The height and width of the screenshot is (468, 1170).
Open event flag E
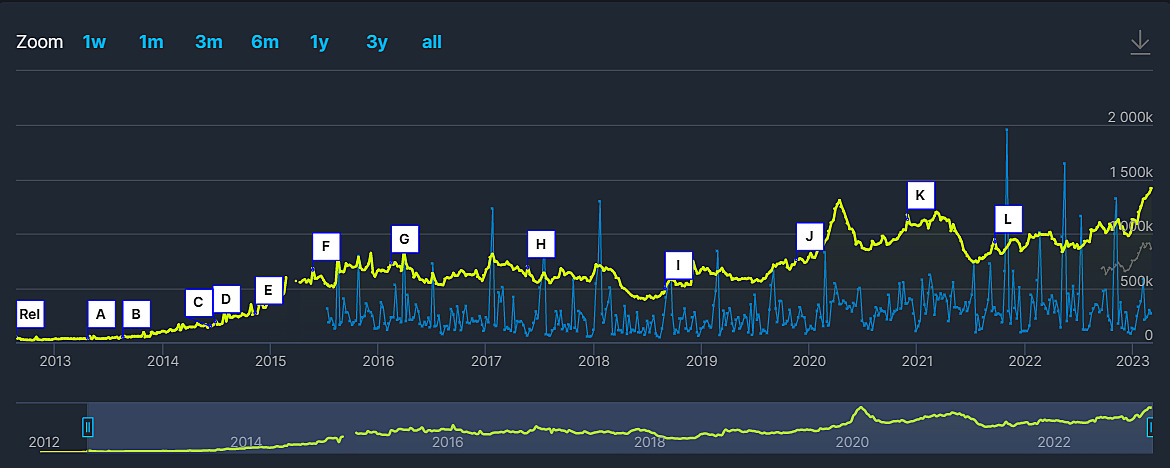coord(269,290)
